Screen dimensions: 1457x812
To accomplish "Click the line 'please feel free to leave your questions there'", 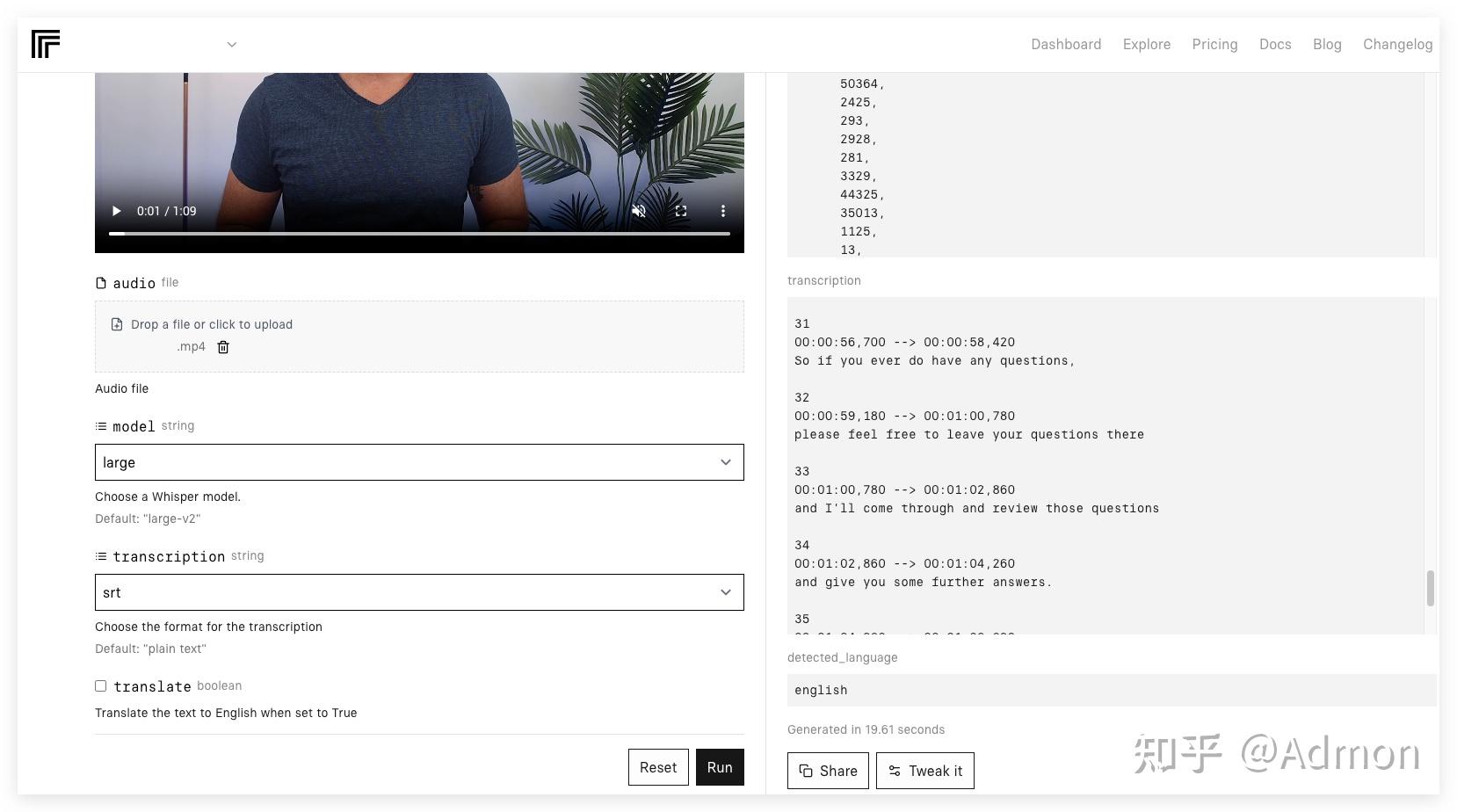I will click(x=969, y=434).
